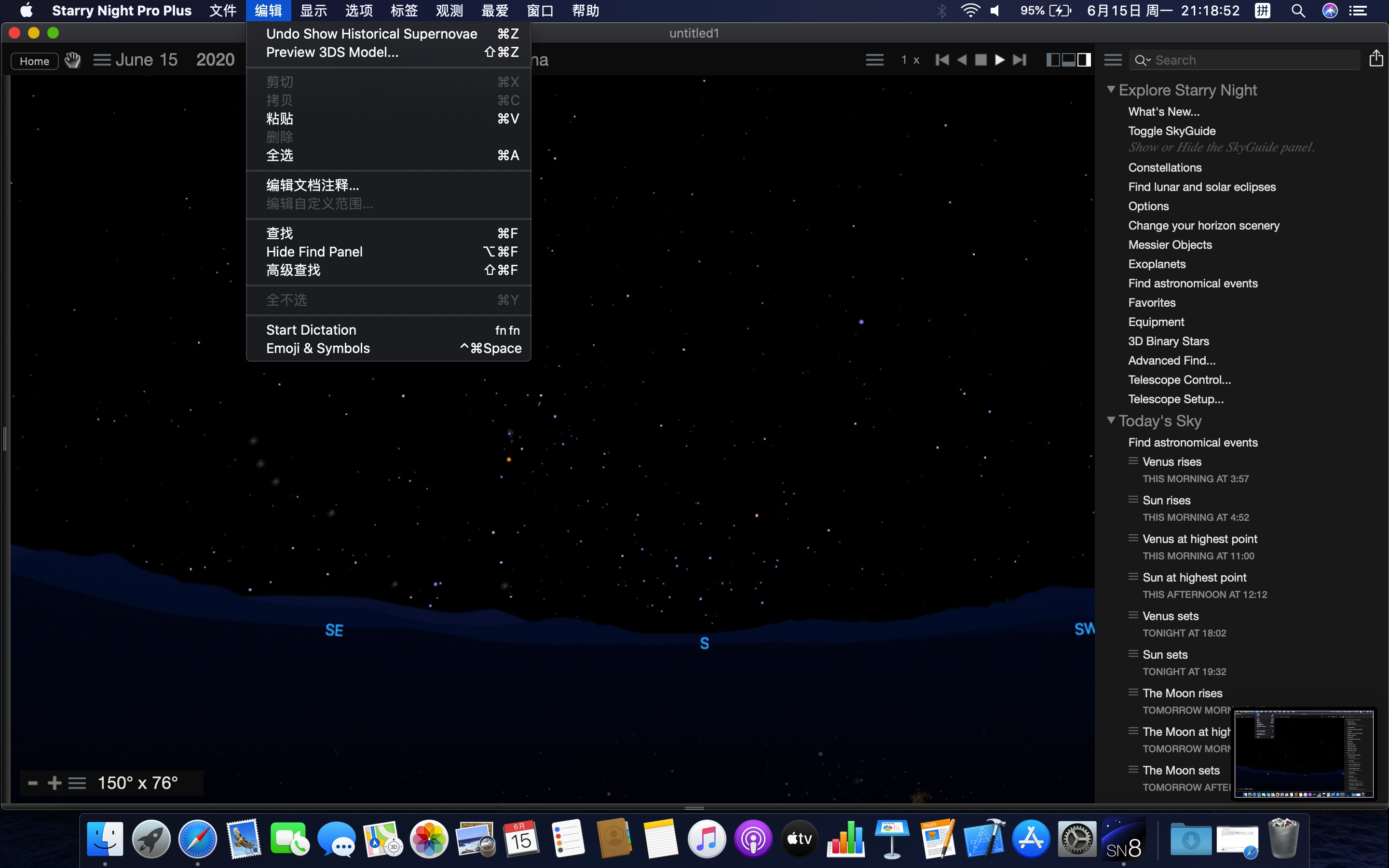Collapse Today's Sky section
Screen dimensions: 1389x868
(1111, 420)
